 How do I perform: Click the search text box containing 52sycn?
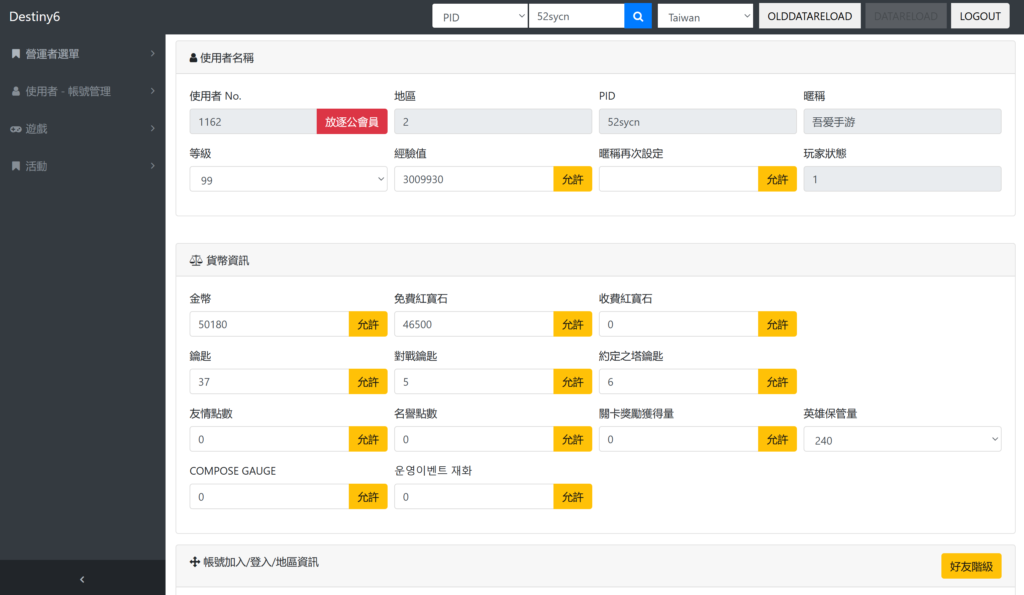pos(576,16)
